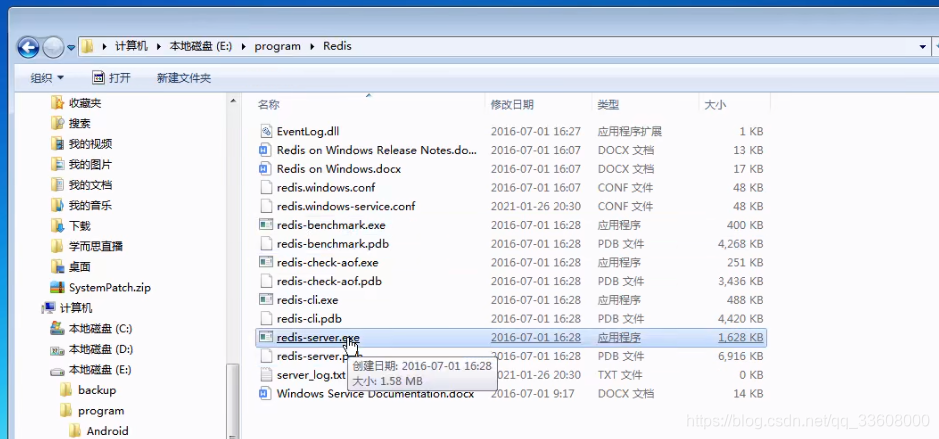Select the file name server_log.txt

(x=311, y=375)
